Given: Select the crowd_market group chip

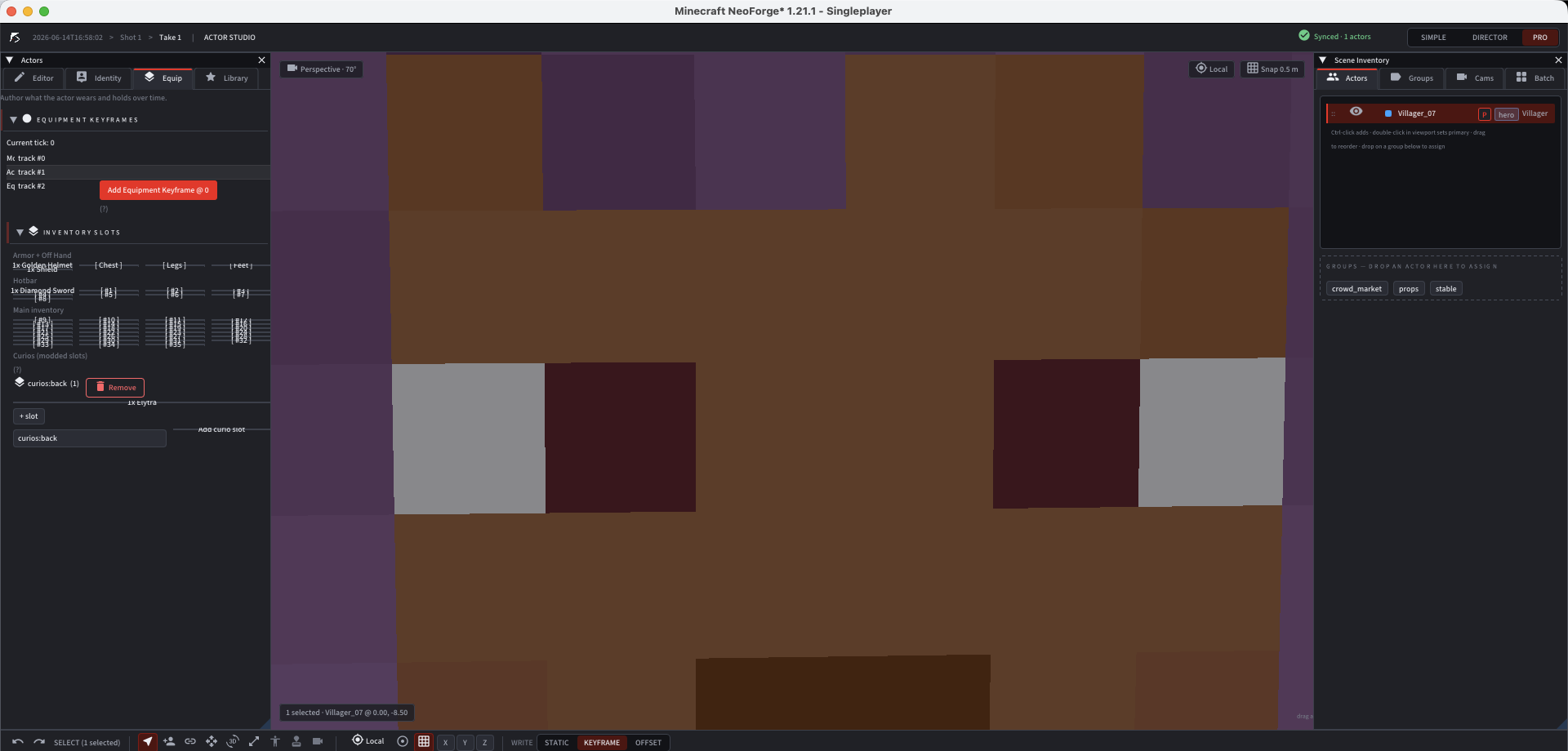Looking at the screenshot, I should (x=1356, y=289).
